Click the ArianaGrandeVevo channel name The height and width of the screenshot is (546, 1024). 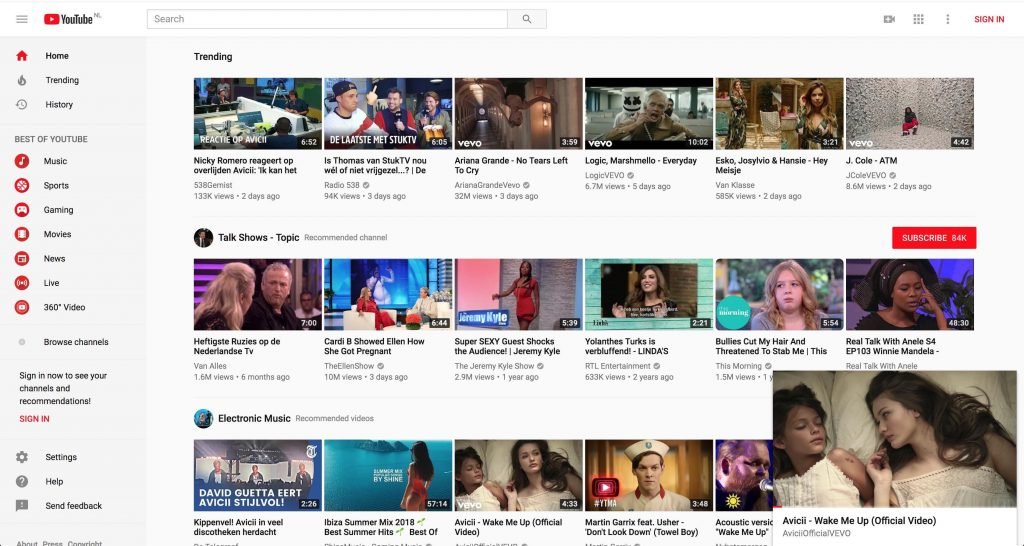pyautogui.click(x=487, y=185)
